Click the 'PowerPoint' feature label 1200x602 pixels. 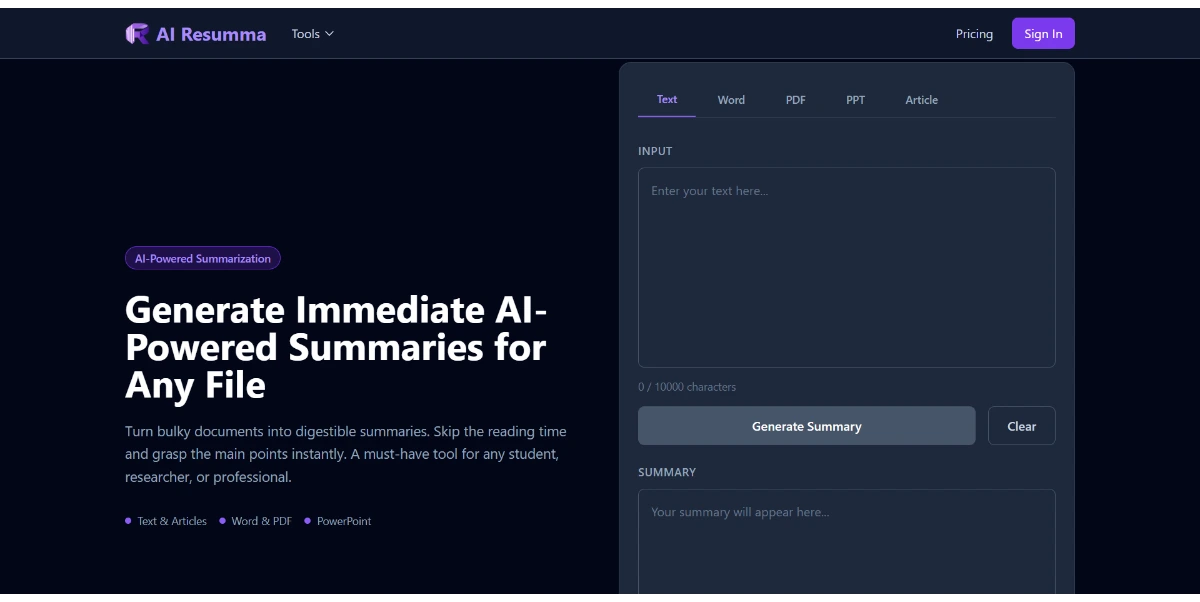tap(344, 521)
